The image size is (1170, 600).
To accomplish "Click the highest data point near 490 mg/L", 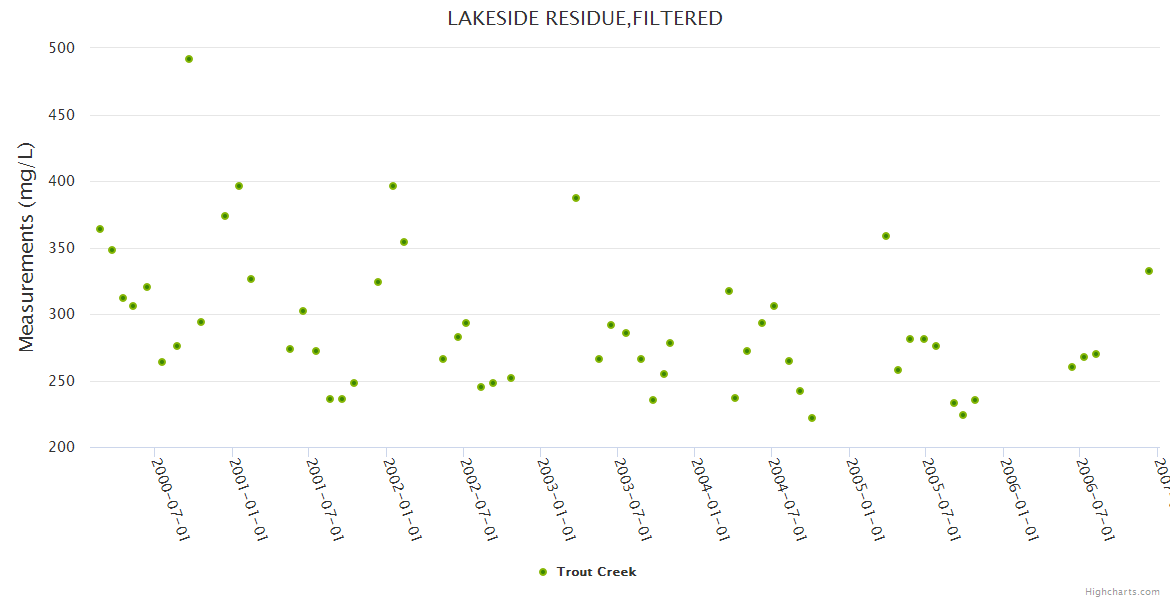I will (189, 59).
